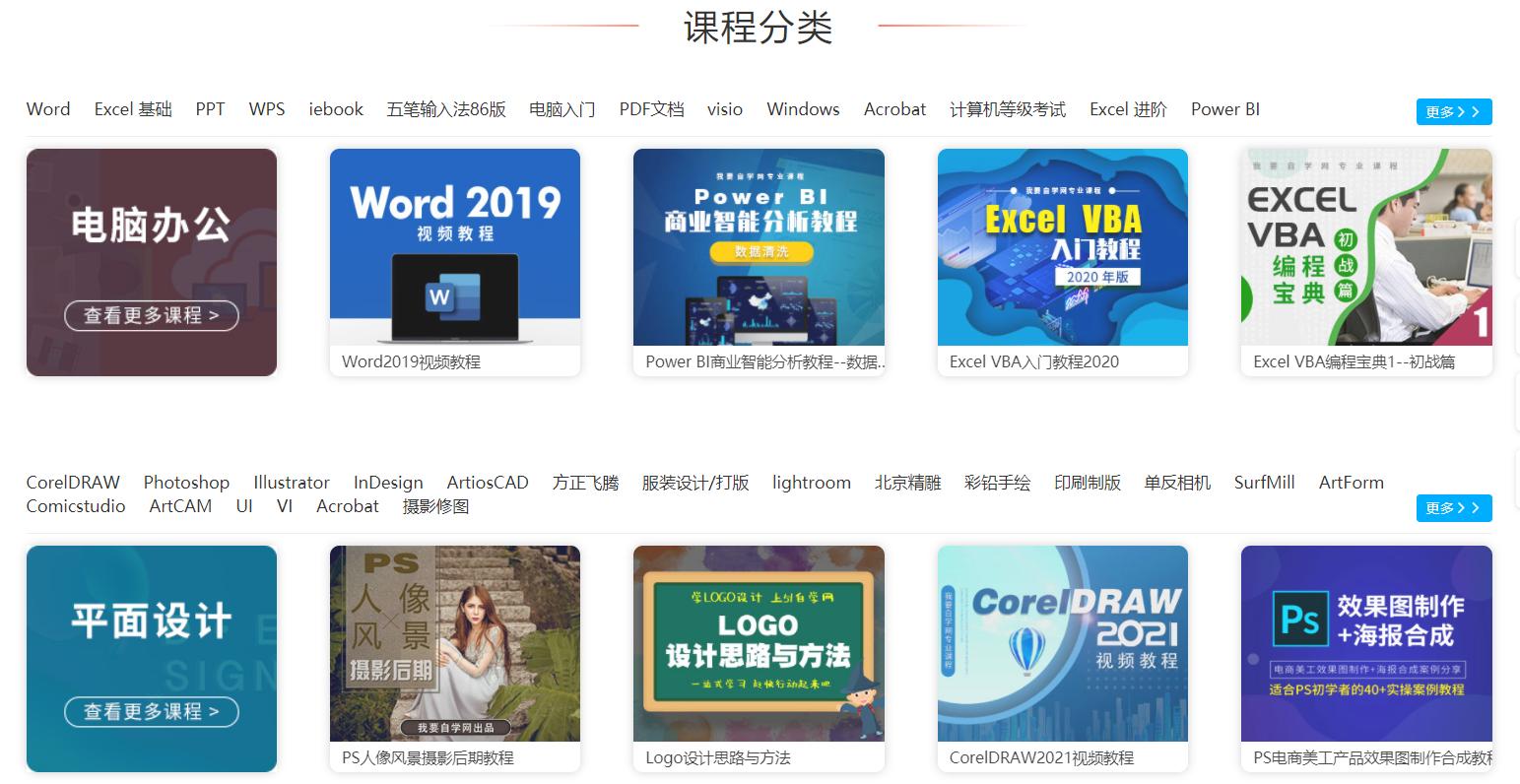The width and height of the screenshot is (1520, 784).
Task: Open the CorelDRAW2021视频教程 thumbnail
Action: [x=1062, y=643]
